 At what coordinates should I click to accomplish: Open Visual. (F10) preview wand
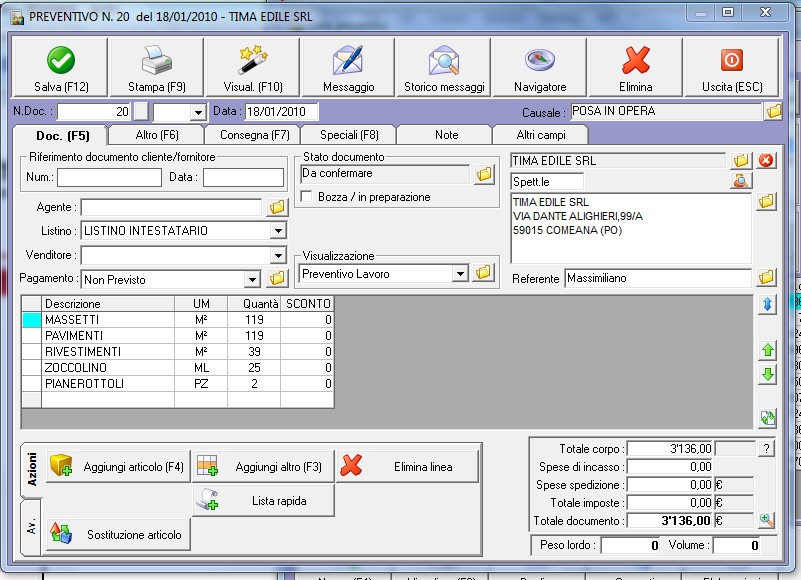[x=253, y=68]
